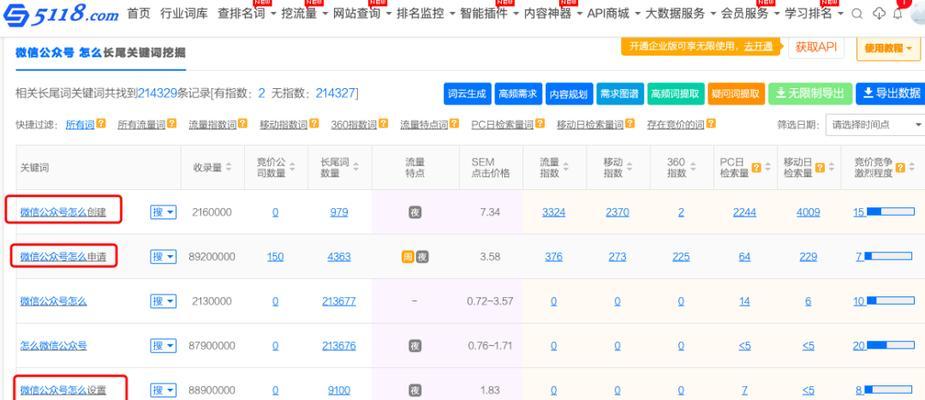Click competition bar for 微信公众号怎么申请 row

coord(888,256)
